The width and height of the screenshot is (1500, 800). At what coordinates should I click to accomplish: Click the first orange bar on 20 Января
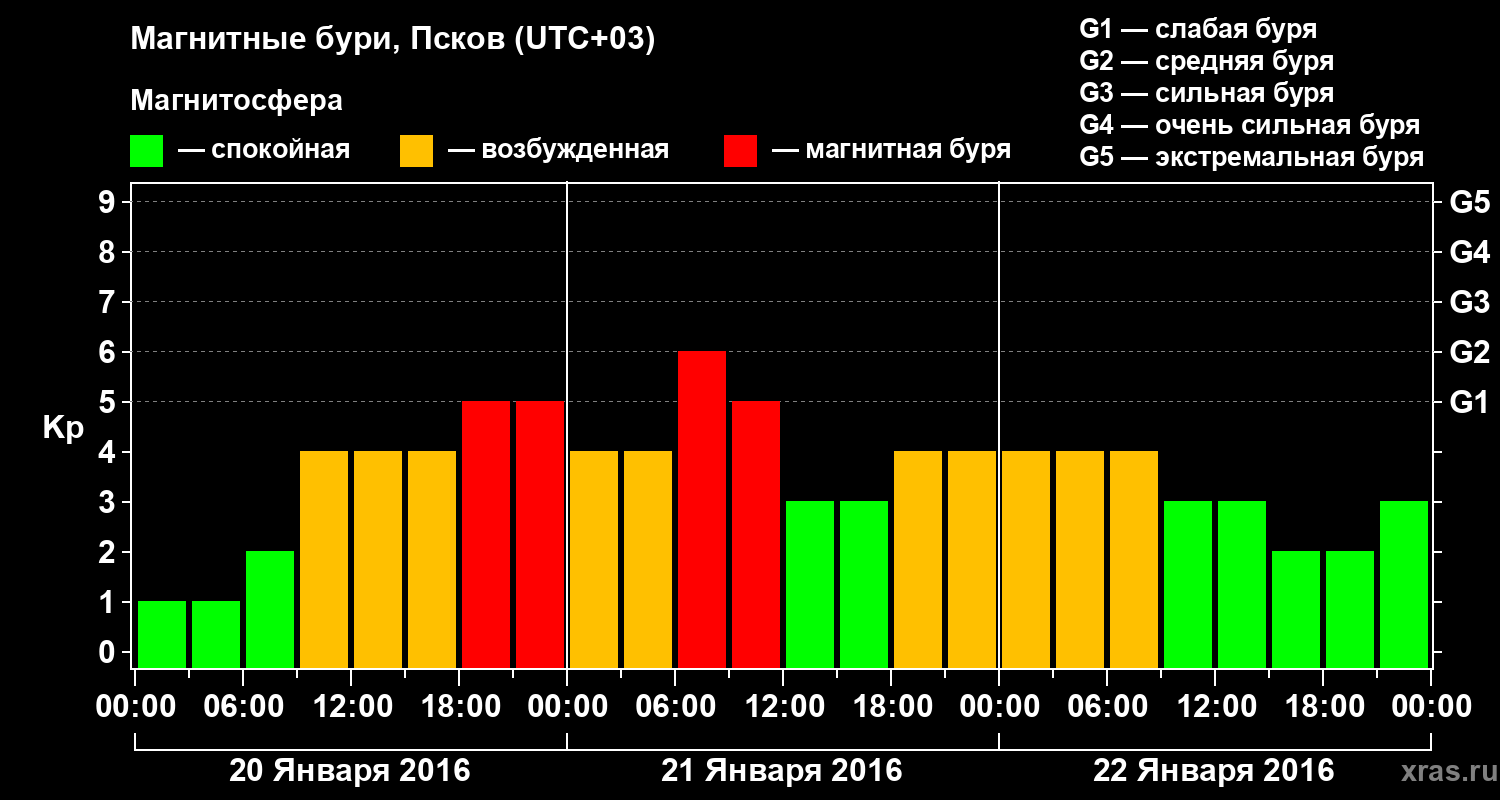click(x=324, y=559)
